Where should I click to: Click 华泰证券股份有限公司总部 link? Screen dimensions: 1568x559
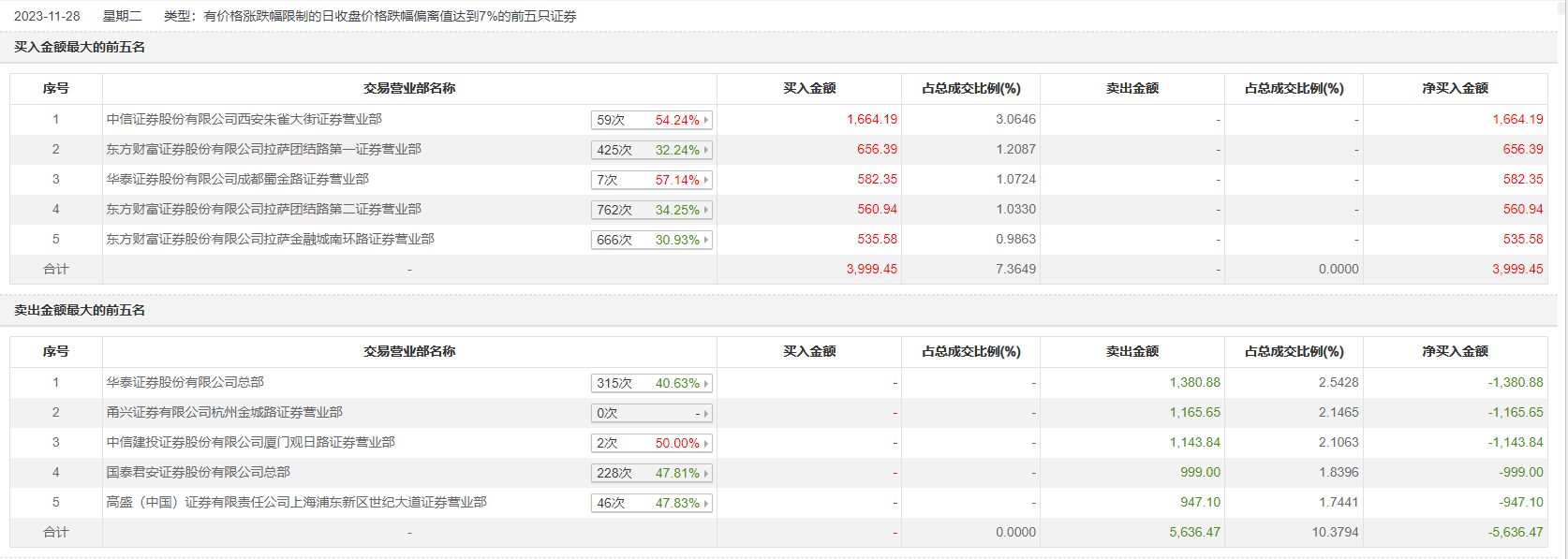coord(185,382)
